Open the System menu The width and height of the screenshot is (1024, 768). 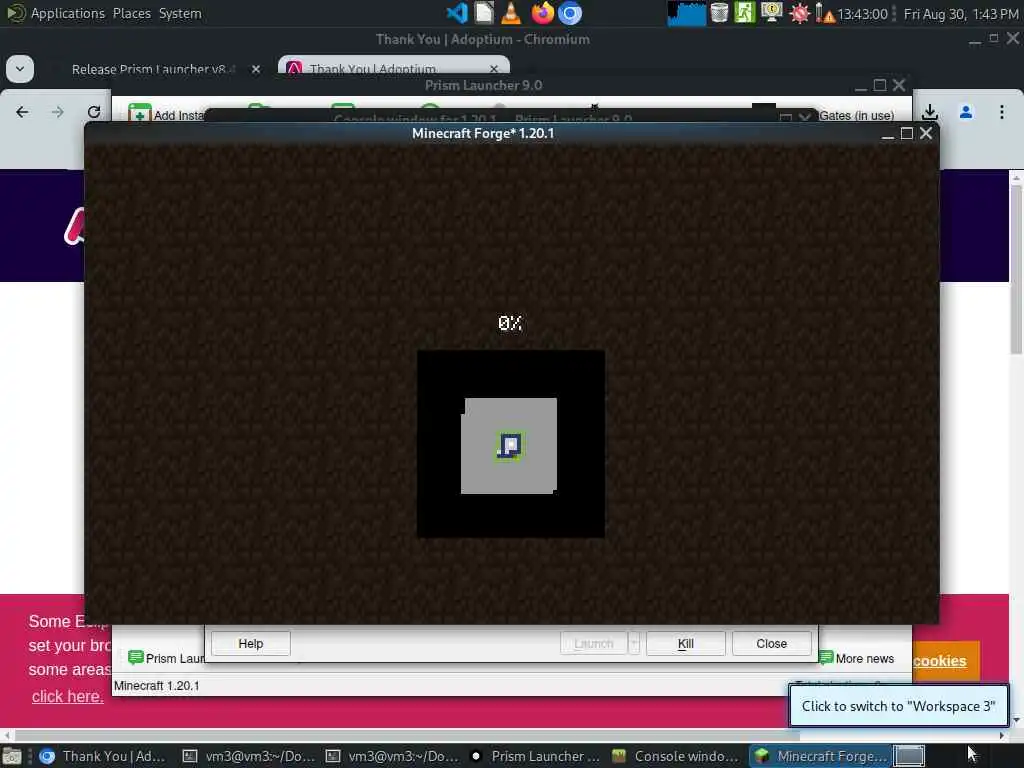(180, 13)
